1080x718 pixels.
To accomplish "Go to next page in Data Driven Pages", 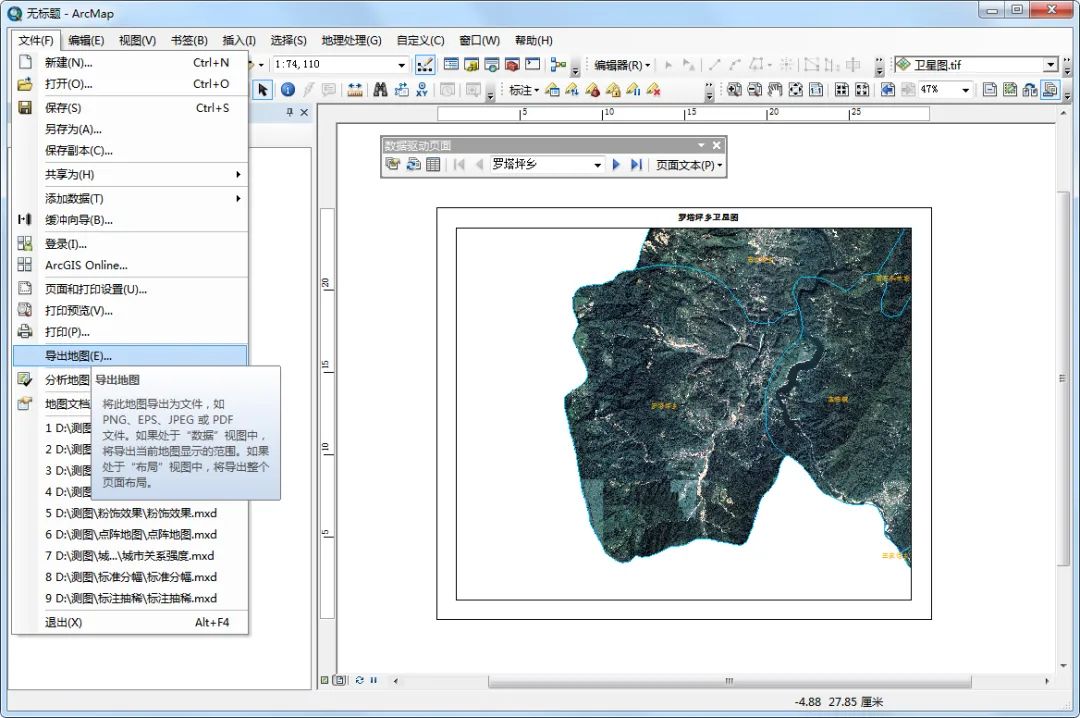I will pyautogui.click(x=617, y=164).
